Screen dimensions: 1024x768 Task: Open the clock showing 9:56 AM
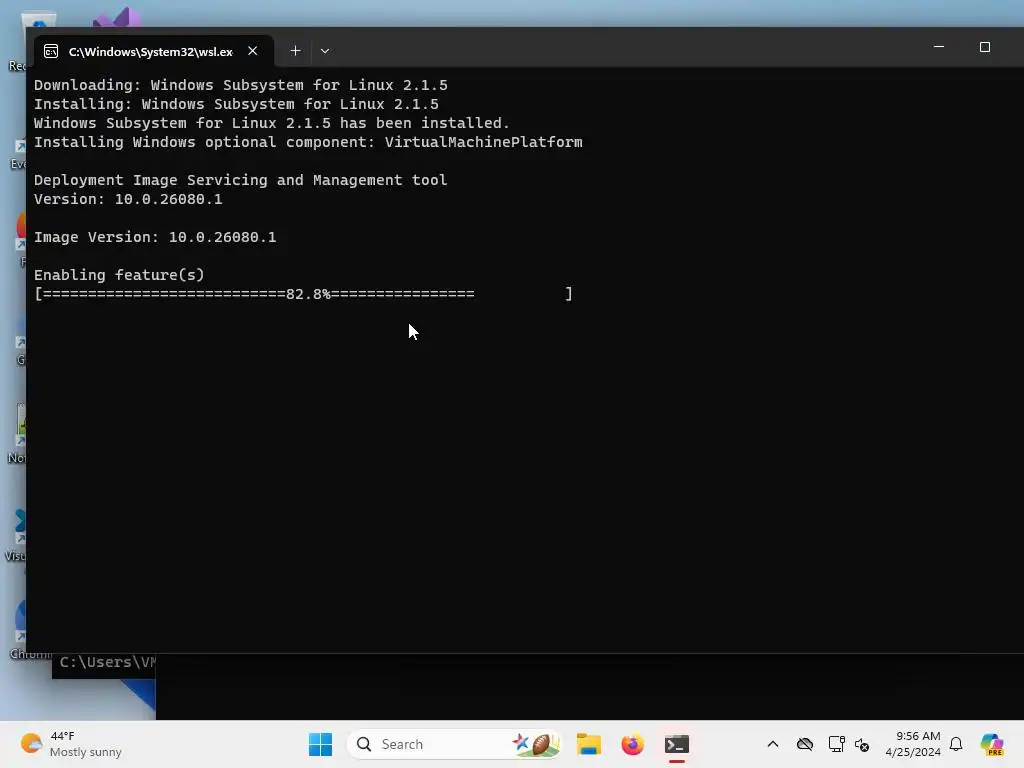pos(913,744)
